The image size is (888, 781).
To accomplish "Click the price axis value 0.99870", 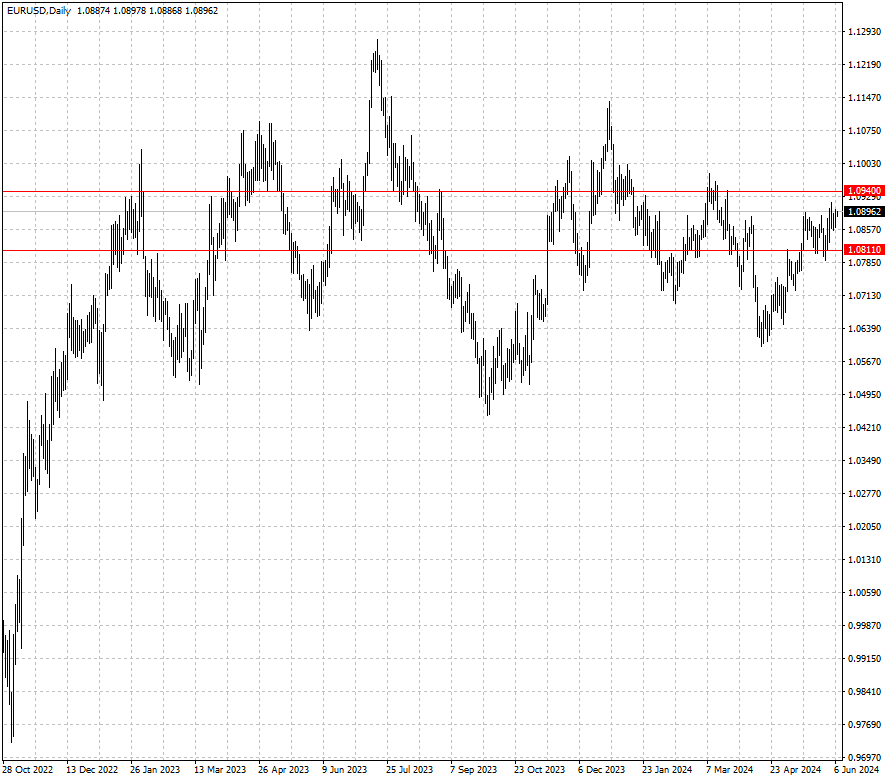I will (864, 626).
